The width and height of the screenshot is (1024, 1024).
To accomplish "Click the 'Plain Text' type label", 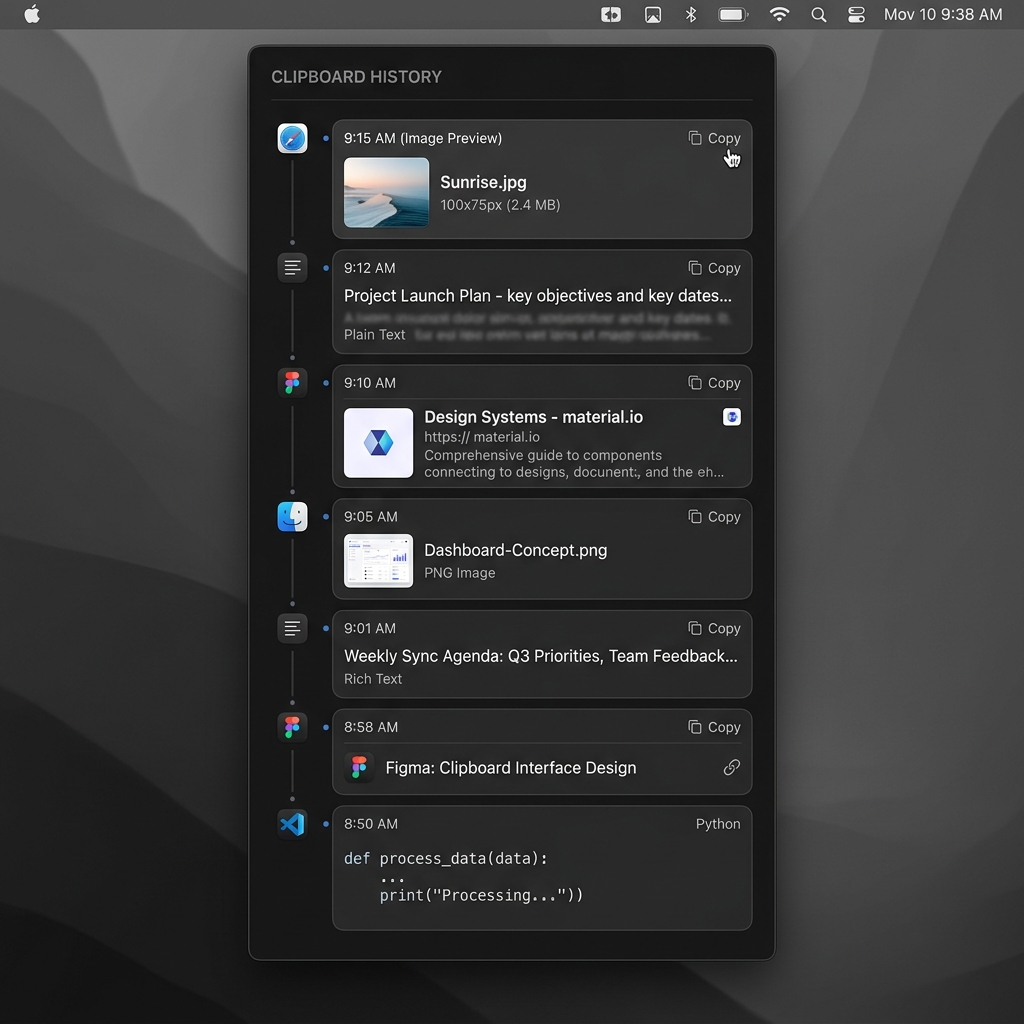I will [x=375, y=335].
